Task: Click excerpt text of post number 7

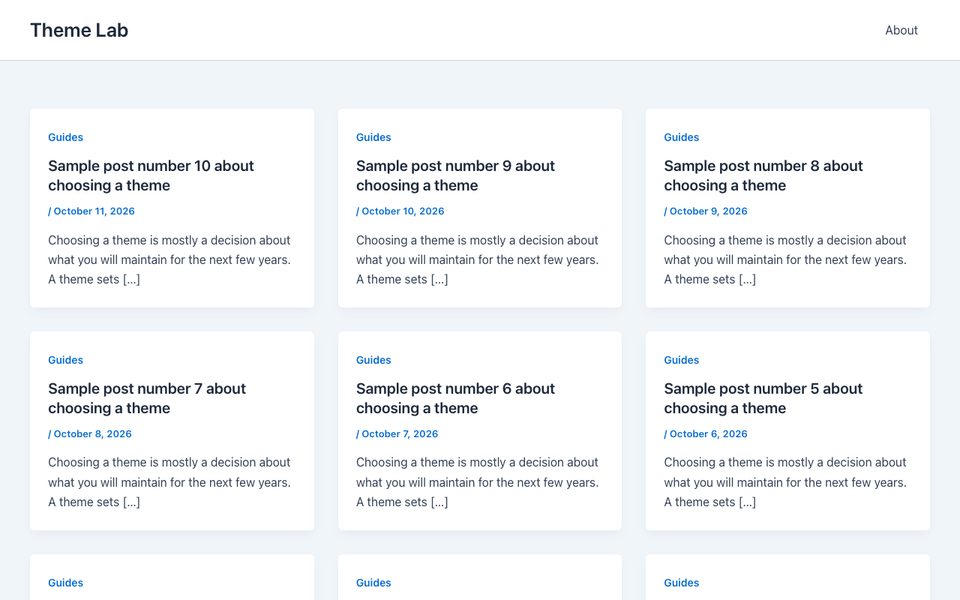Action: click(x=170, y=482)
